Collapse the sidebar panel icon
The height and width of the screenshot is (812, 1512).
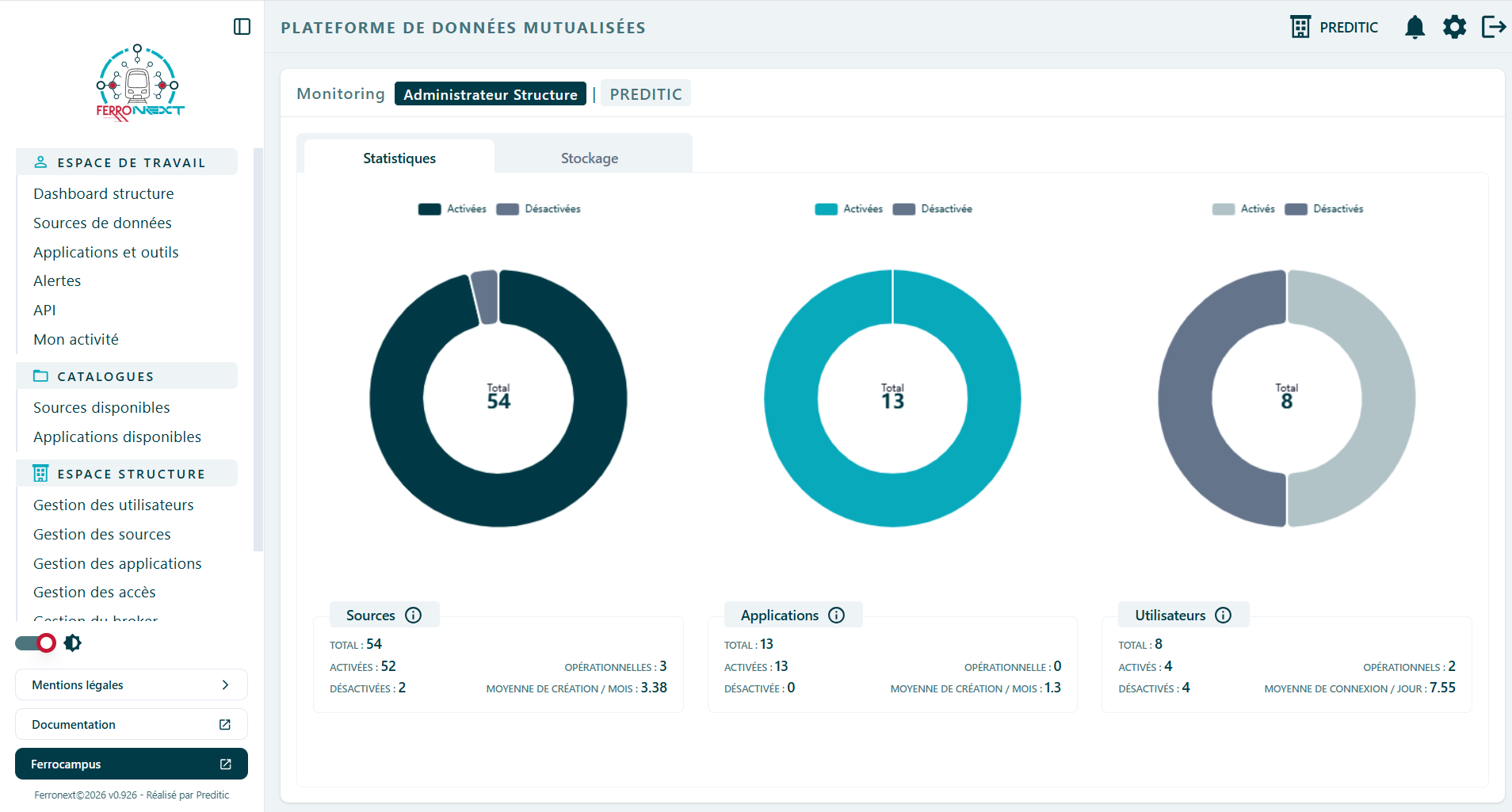point(242,27)
